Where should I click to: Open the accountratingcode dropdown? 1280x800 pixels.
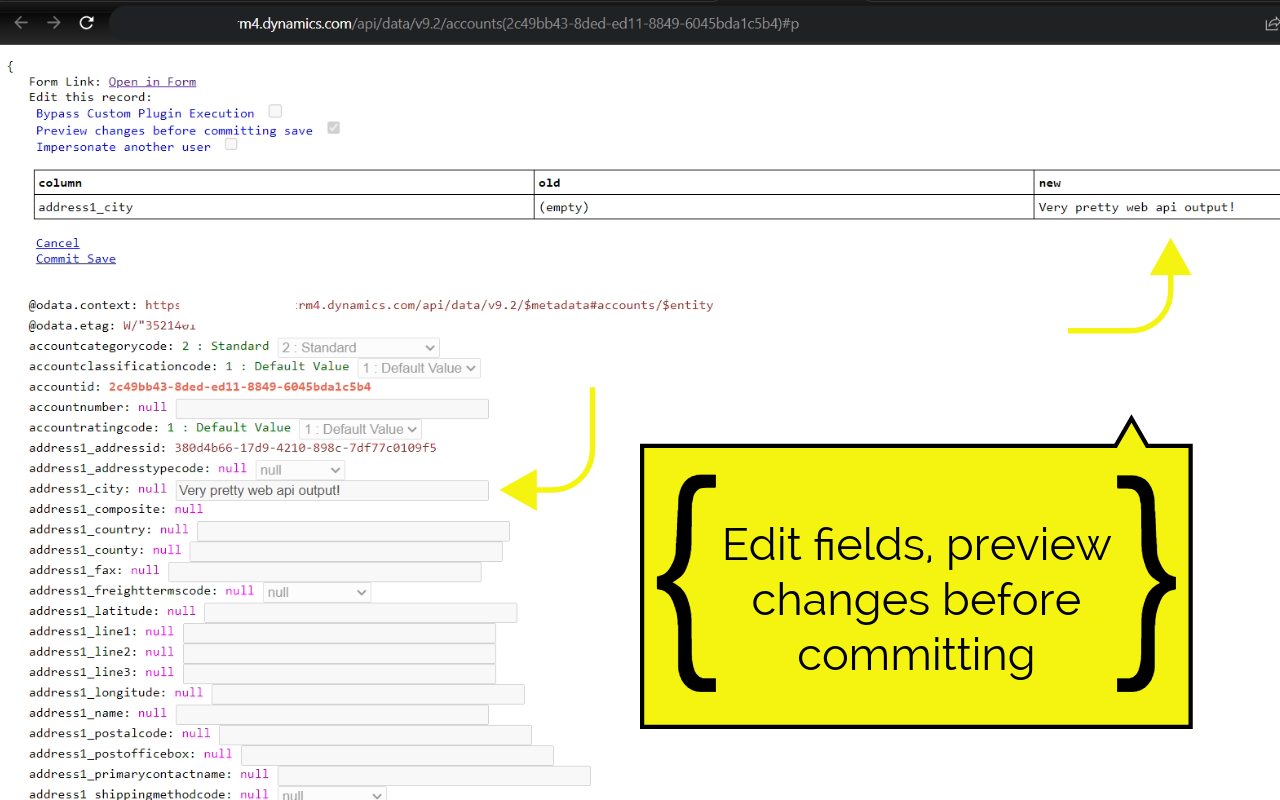tap(360, 429)
